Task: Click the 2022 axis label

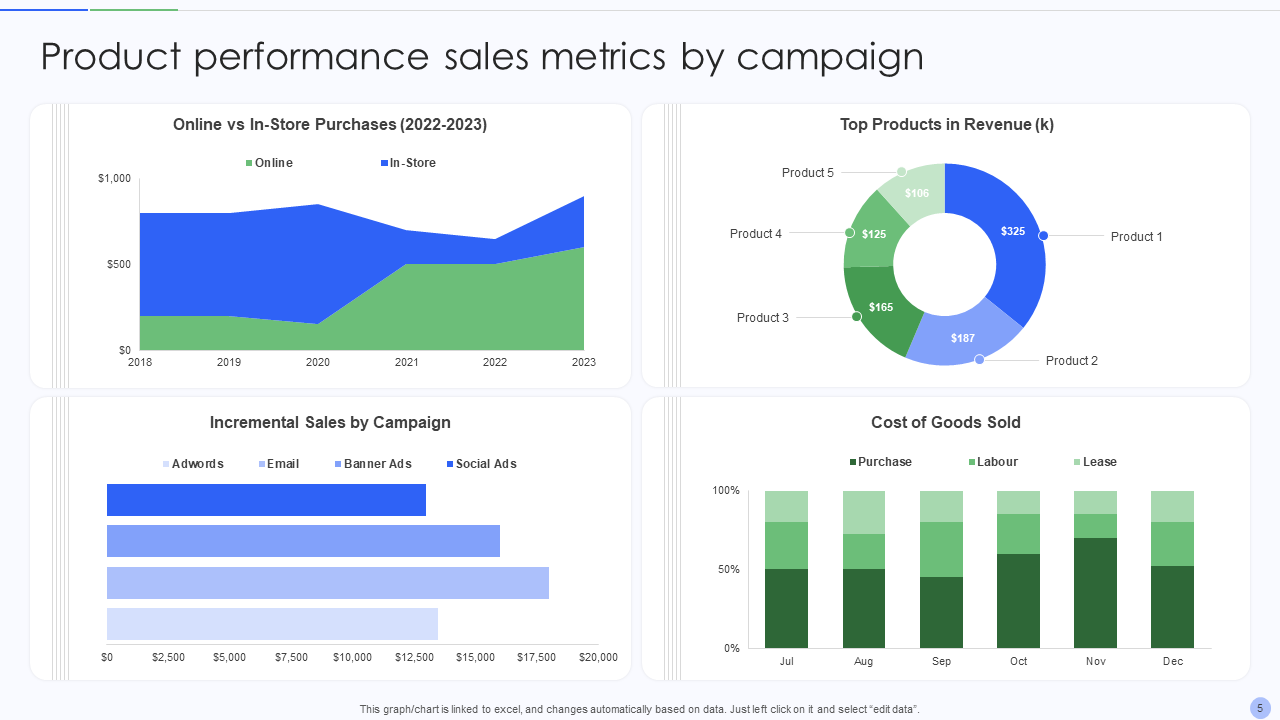Action: pos(495,362)
